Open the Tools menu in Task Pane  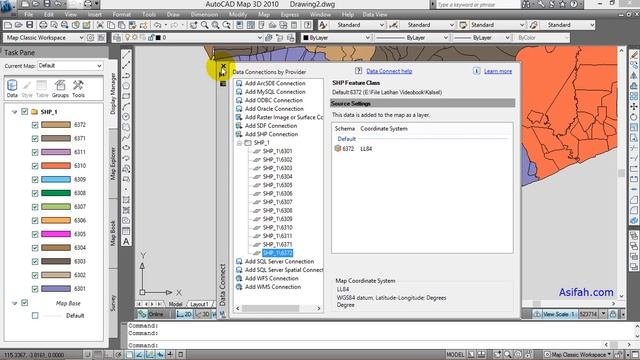tap(78, 89)
